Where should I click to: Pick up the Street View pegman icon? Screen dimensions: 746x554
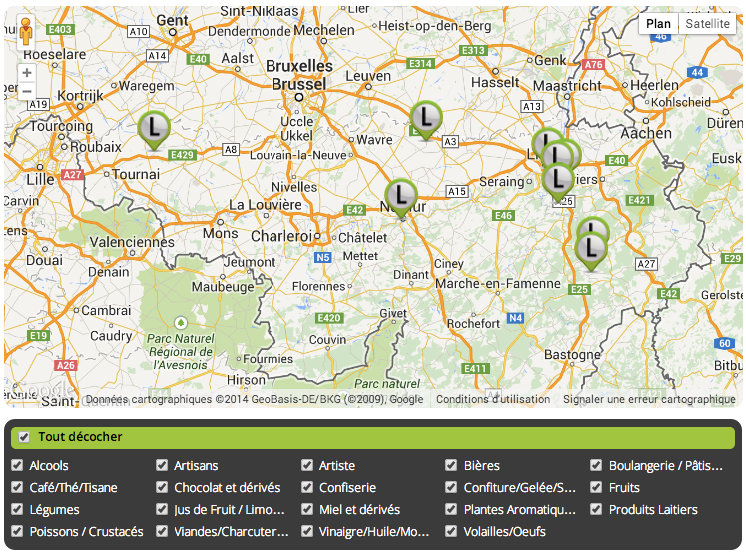(x=27, y=32)
